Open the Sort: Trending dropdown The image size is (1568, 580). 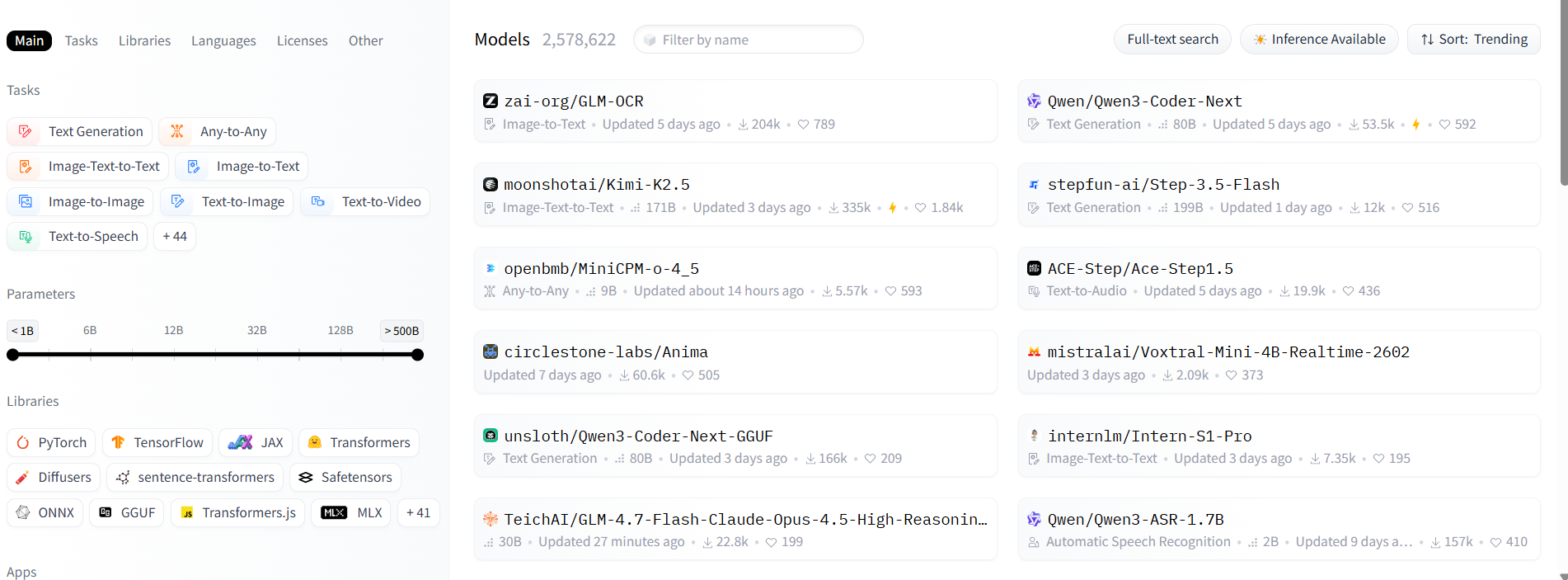(1474, 40)
